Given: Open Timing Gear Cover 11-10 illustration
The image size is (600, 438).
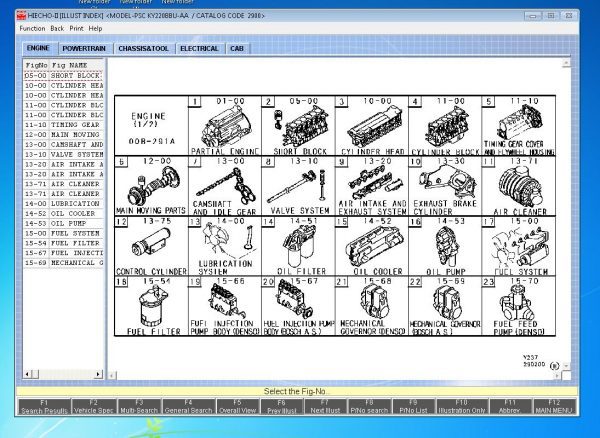Looking at the screenshot, I should click(519, 125).
